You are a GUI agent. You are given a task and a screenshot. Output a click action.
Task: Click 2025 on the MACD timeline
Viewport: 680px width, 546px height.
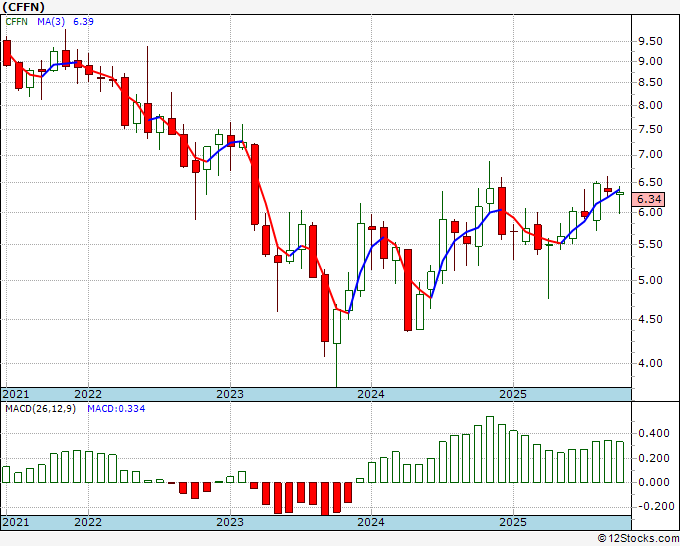click(513, 522)
